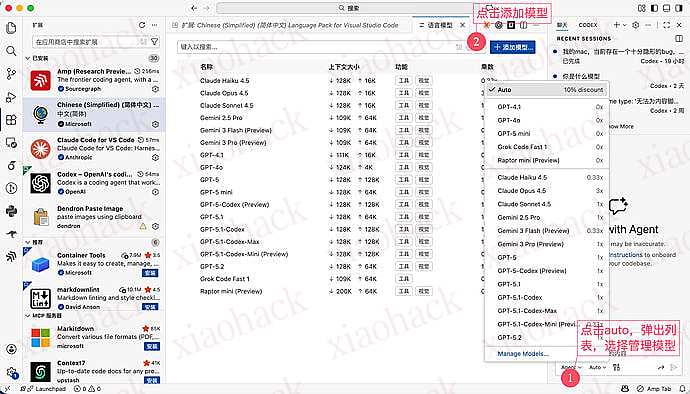This screenshot has width=690, height=394.
Task: Choose Raptor mini (Preview) in model dropdown
Action: tap(547, 160)
